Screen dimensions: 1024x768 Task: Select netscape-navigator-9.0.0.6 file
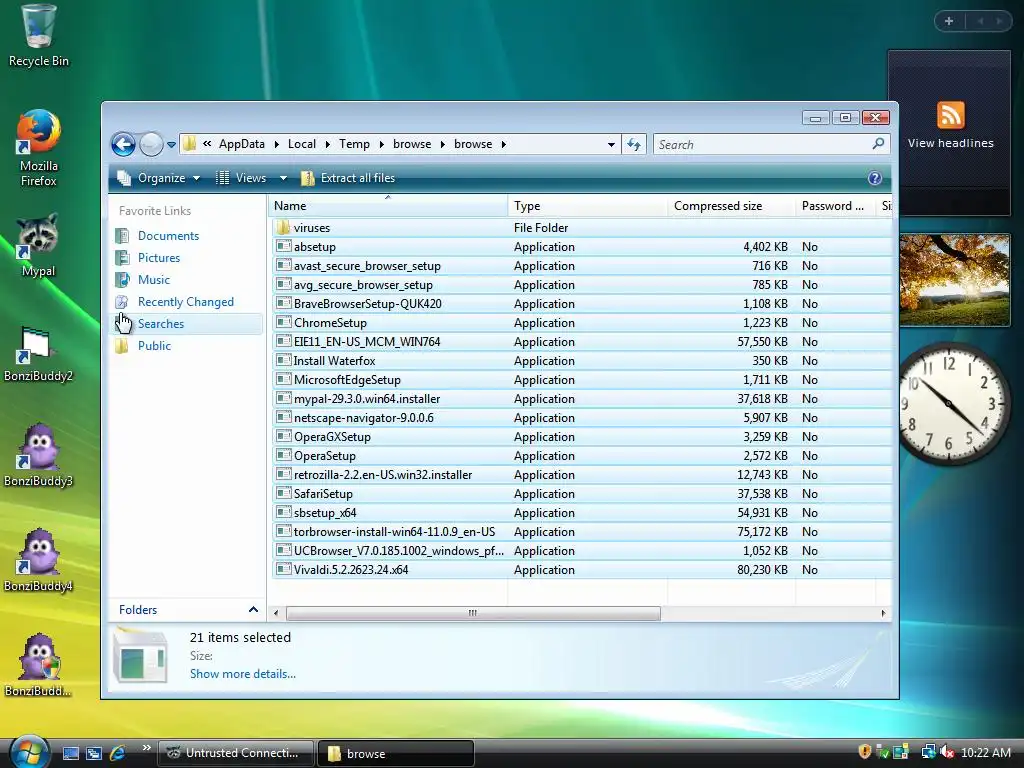[581, 417]
